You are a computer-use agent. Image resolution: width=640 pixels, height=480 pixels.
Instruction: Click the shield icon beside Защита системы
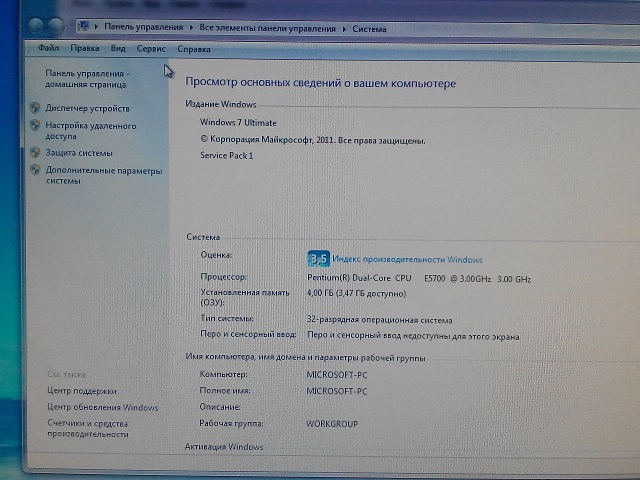(x=34, y=153)
